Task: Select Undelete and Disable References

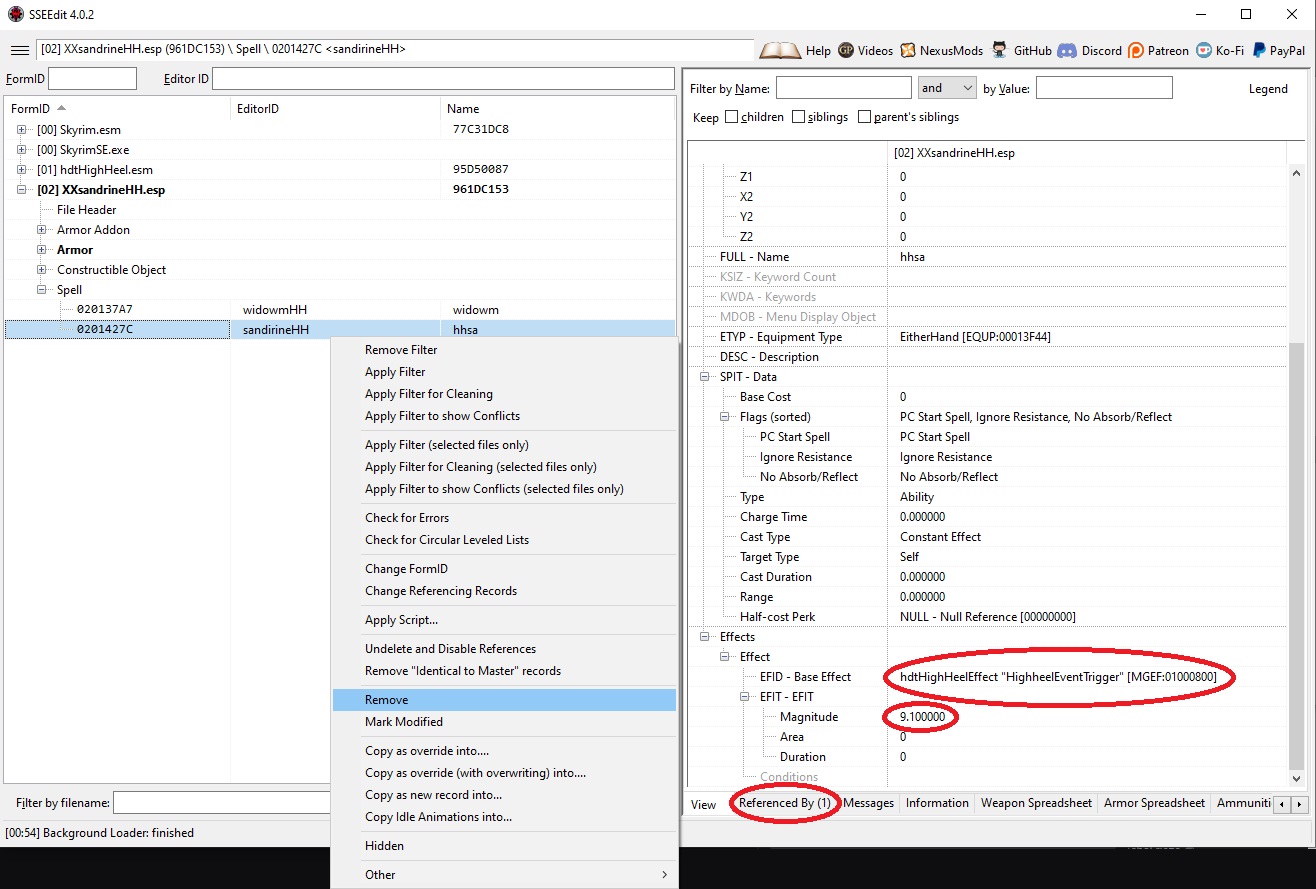Action: tap(504, 649)
